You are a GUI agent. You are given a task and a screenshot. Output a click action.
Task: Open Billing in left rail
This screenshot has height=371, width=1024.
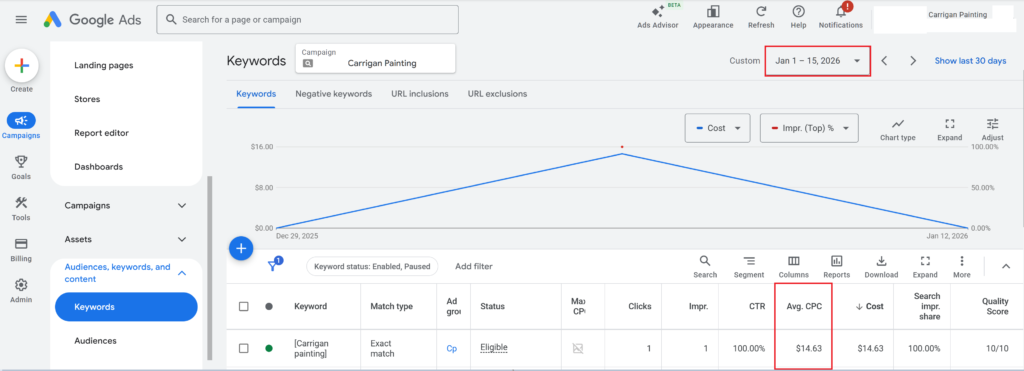tap(21, 250)
